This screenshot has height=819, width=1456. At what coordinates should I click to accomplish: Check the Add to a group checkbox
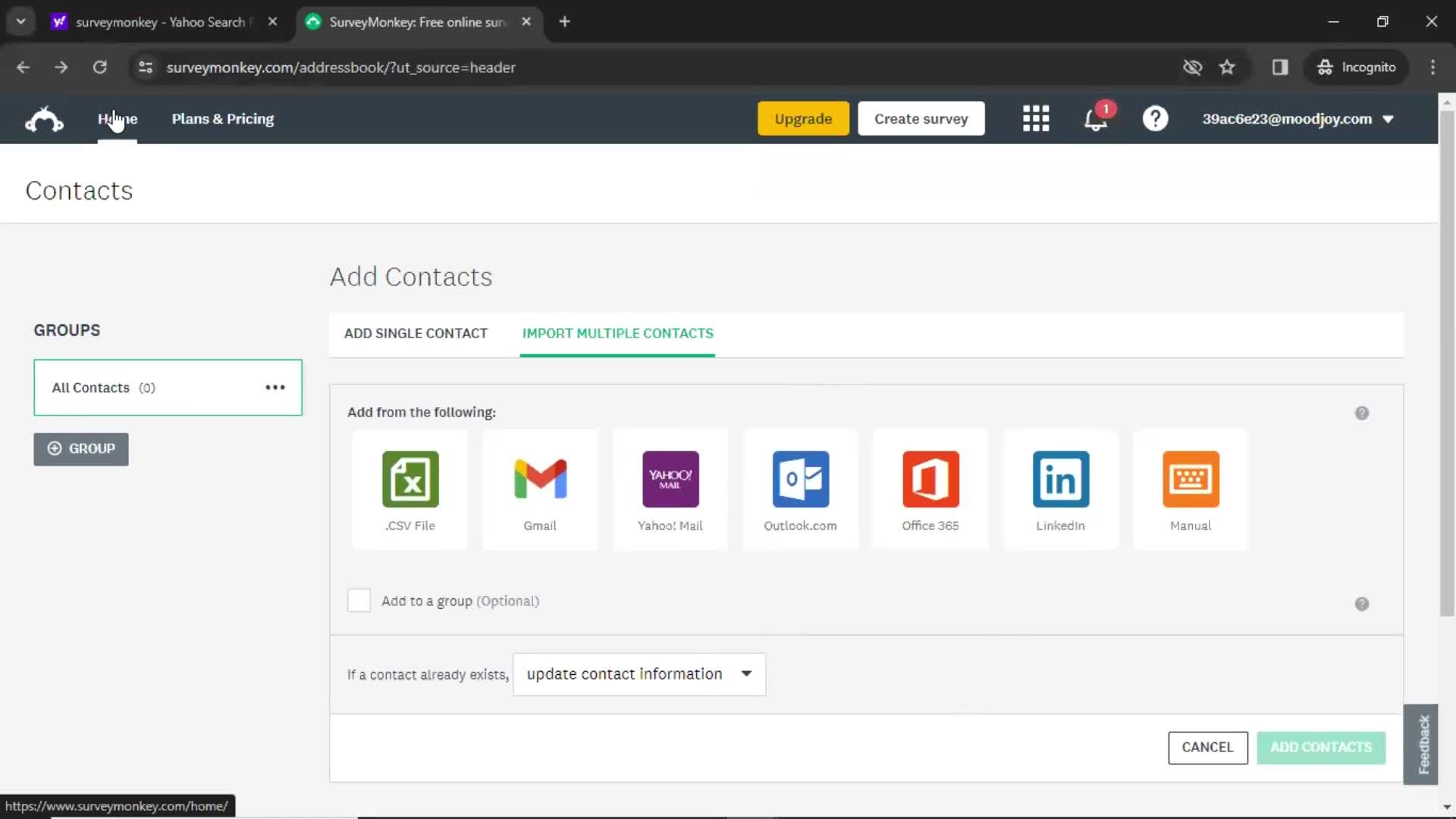359,601
